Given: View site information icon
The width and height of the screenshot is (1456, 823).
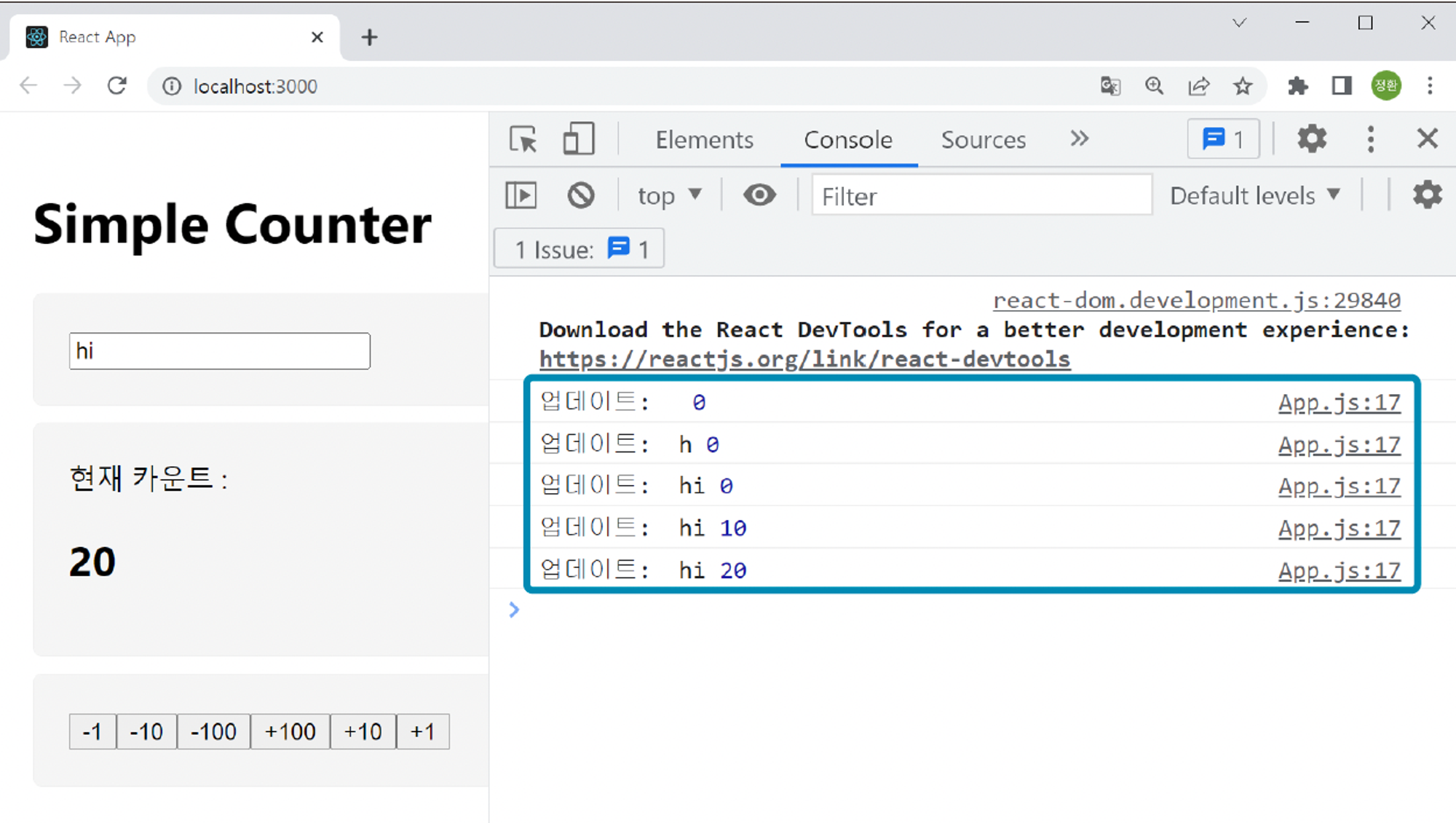Looking at the screenshot, I should (x=172, y=87).
